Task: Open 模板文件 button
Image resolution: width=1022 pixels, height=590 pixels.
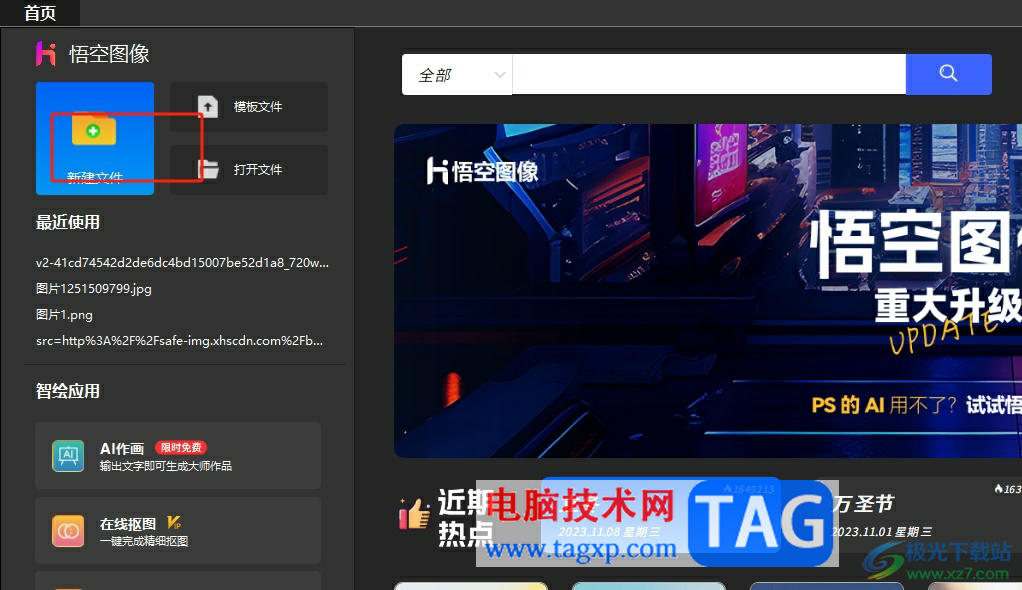Action: coord(249,107)
